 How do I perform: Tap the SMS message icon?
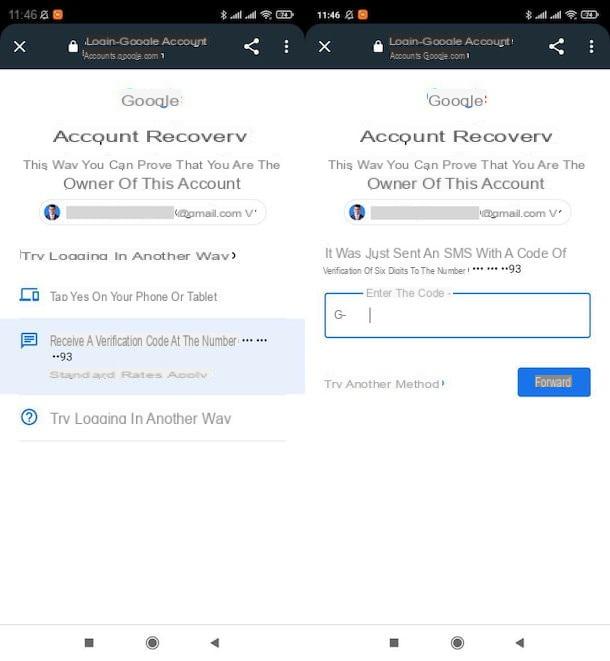29,341
